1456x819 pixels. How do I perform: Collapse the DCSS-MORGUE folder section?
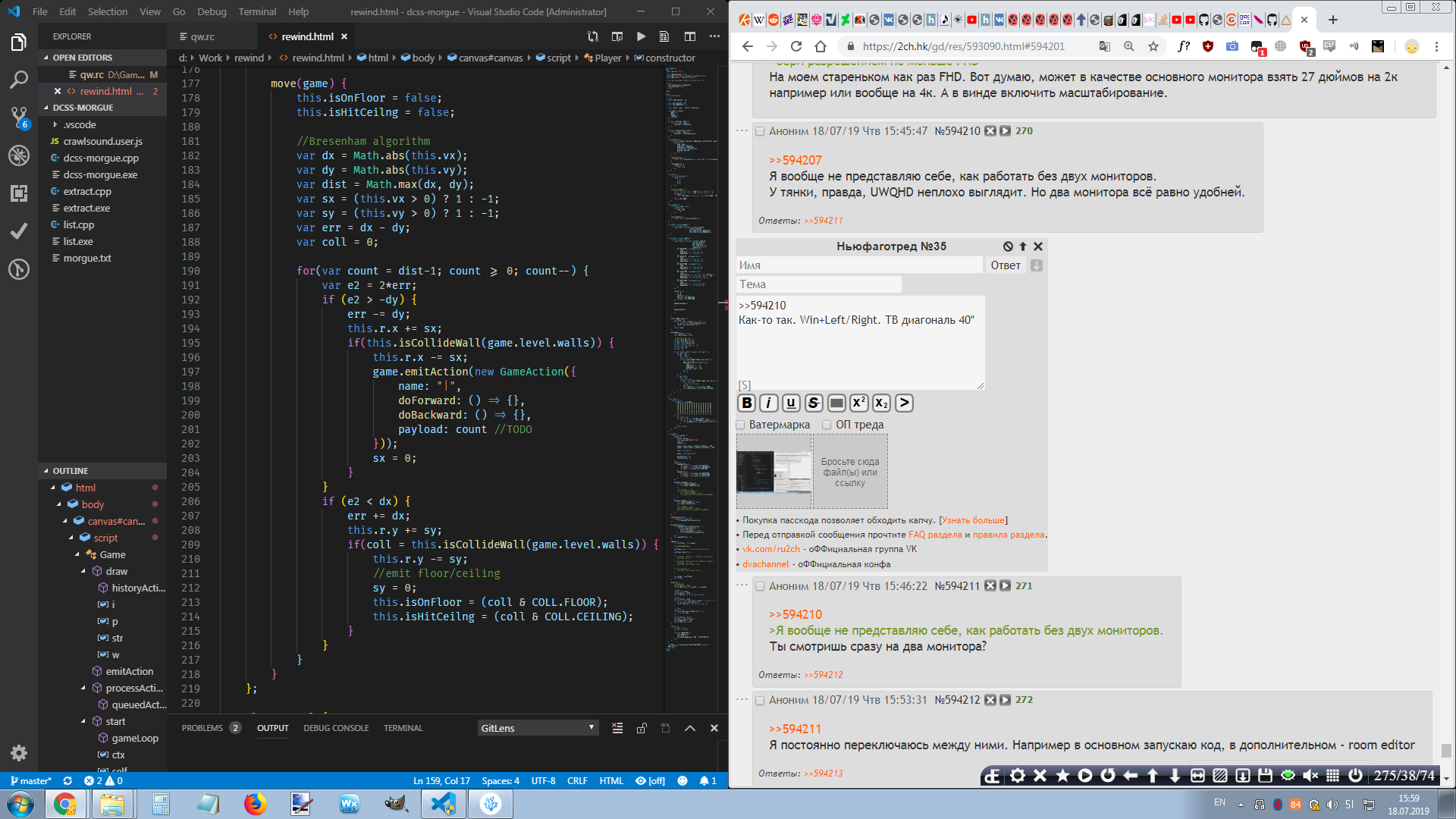pos(102,108)
